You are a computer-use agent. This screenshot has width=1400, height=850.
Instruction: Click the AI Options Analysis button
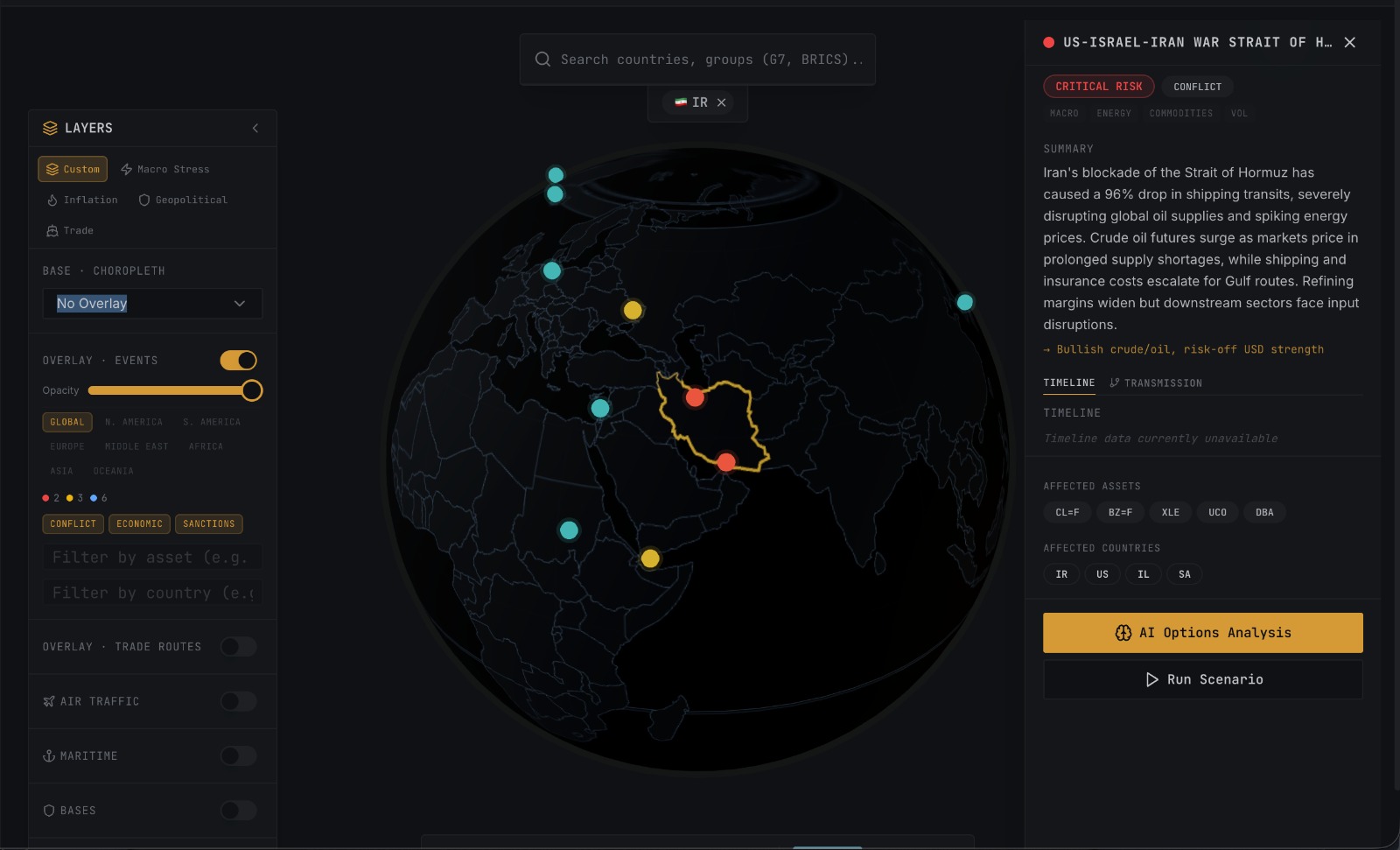tap(1202, 633)
